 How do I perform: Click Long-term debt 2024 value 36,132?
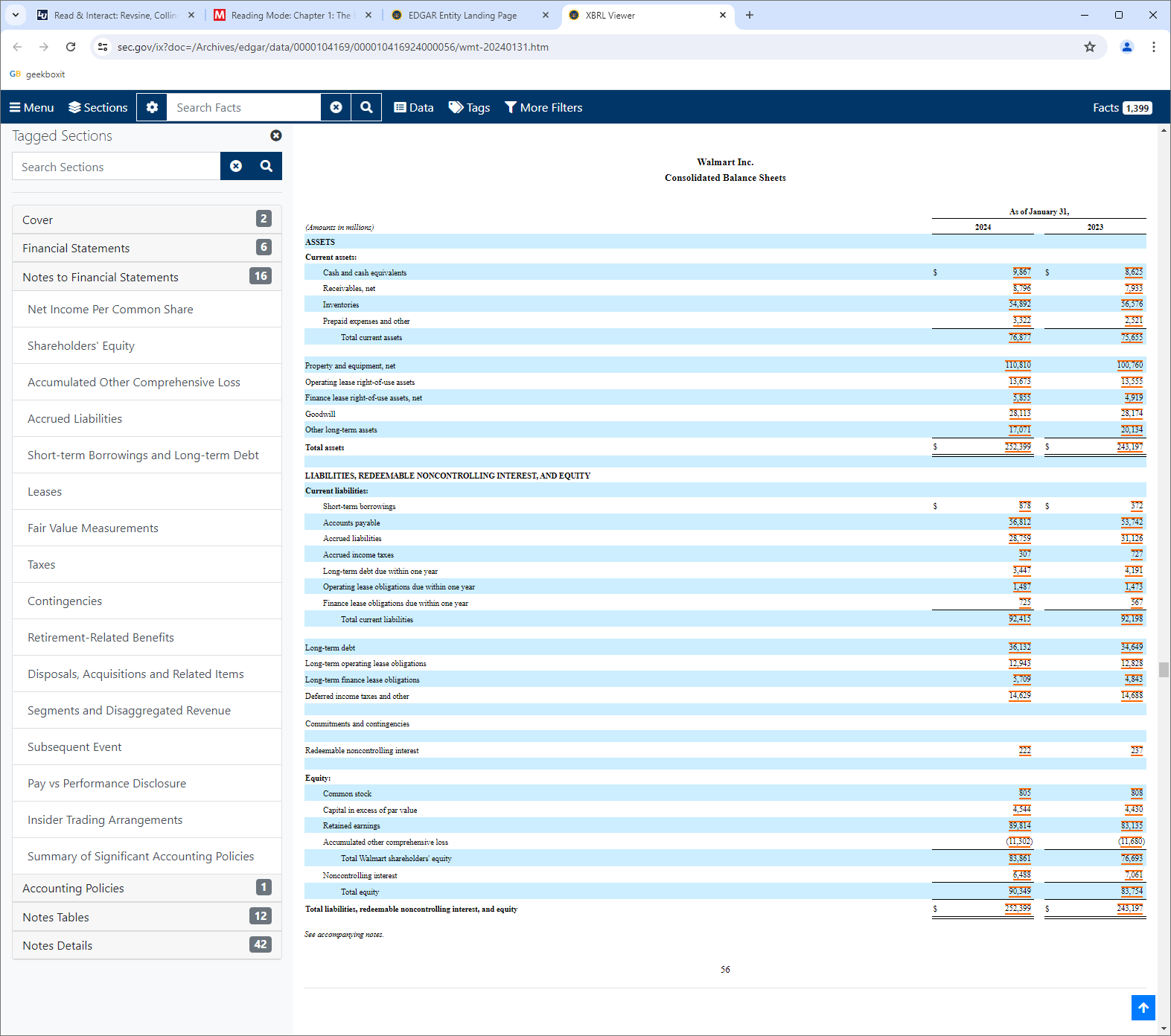pos(1020,647)
